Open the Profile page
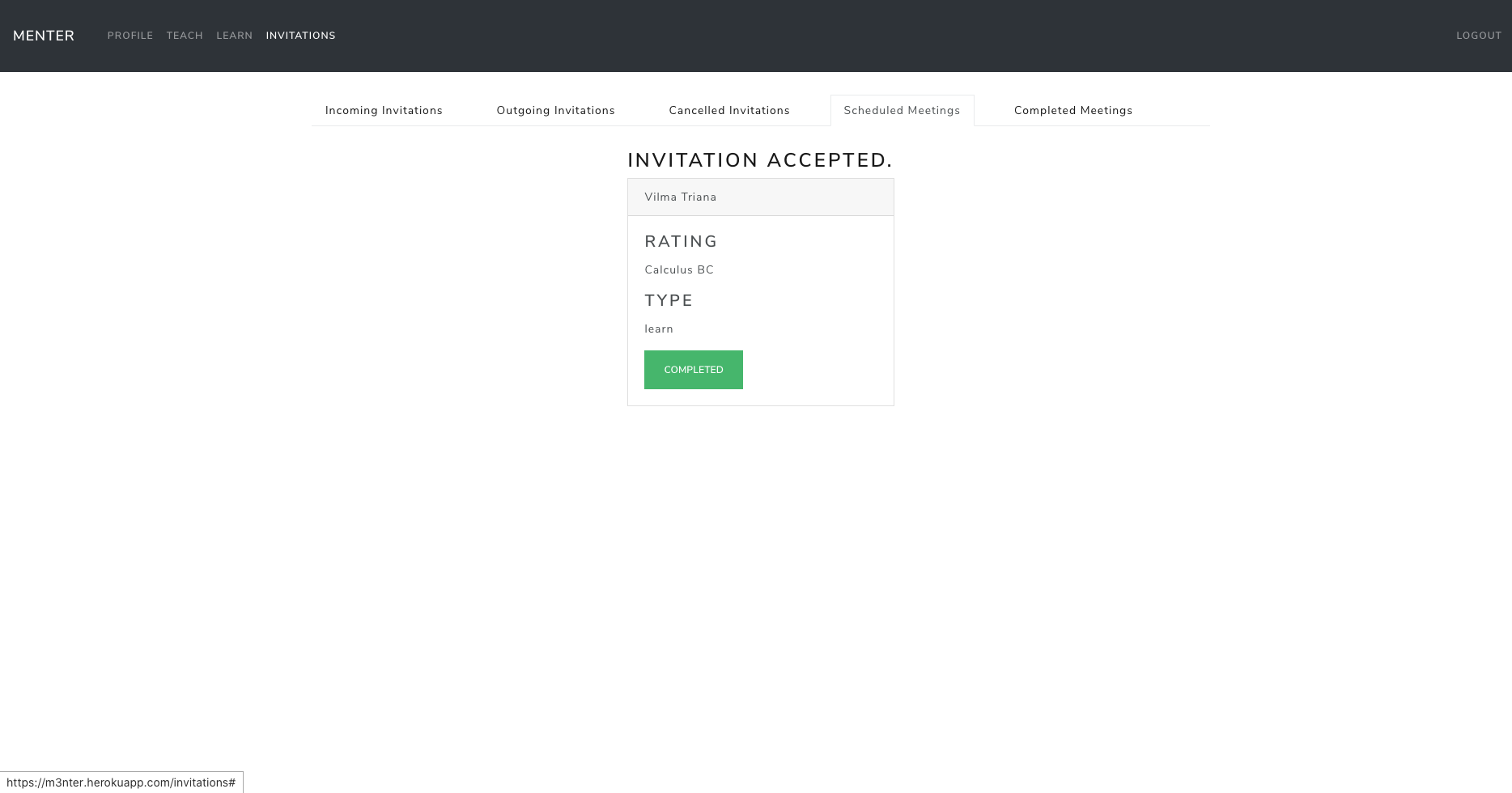The width and height of the screenshot is (1512, 793). click(130, 36)
